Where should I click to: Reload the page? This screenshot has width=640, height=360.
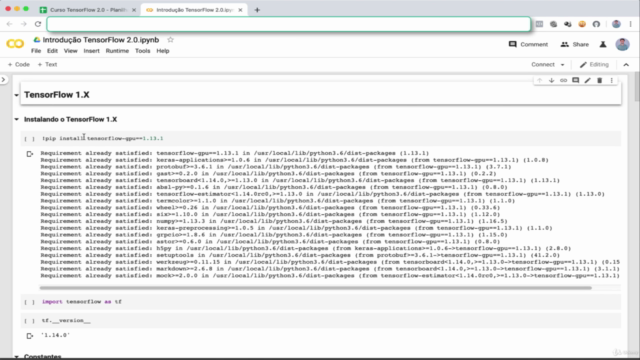pos(38,24)
